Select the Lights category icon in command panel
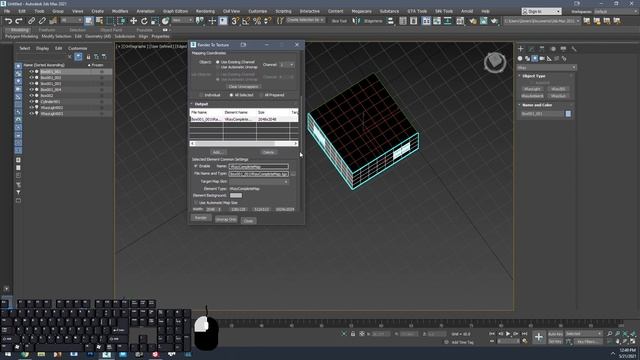The image size is (640, 360). click(535, 58)
